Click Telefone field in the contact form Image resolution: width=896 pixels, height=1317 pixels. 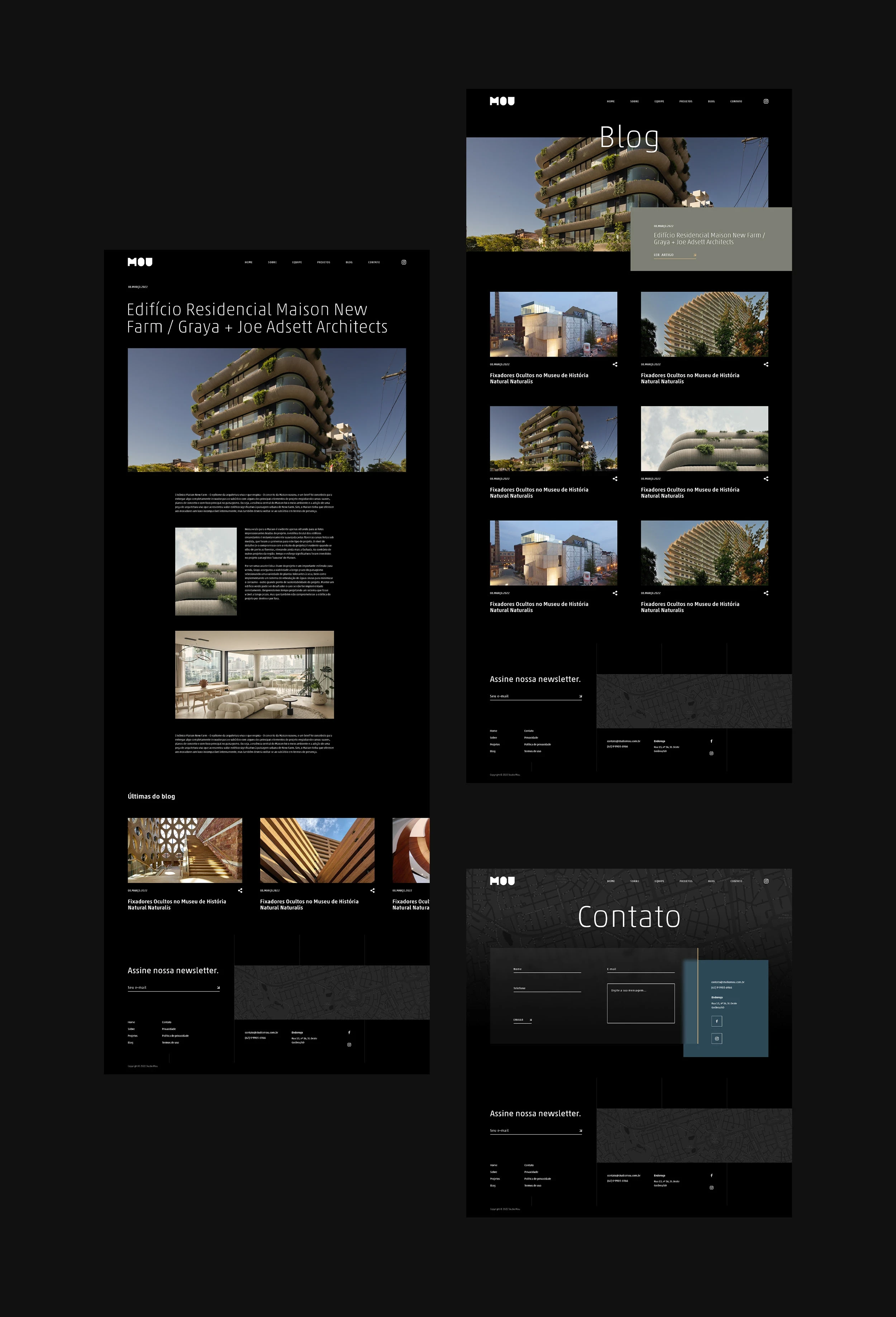click(x=547, y=989)
